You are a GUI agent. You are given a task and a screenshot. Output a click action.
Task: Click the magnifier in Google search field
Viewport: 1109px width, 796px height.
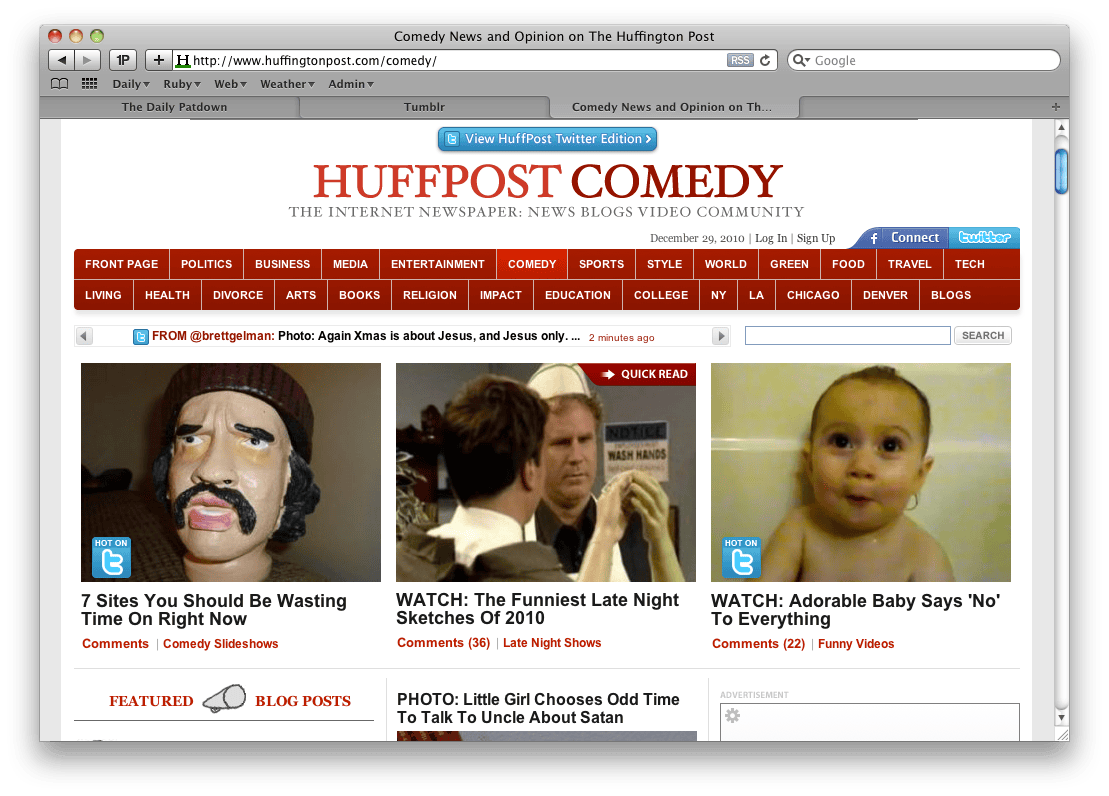[x=801, y=60]
